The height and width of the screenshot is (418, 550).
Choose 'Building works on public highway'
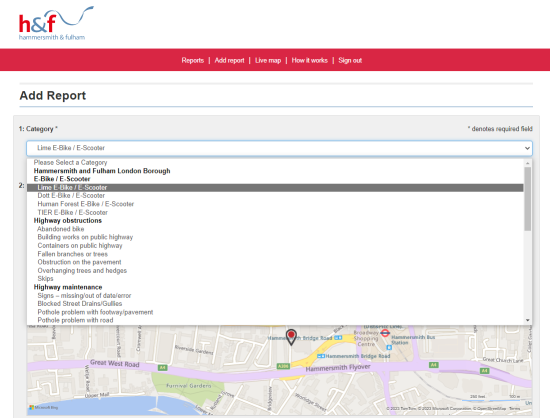275,237
